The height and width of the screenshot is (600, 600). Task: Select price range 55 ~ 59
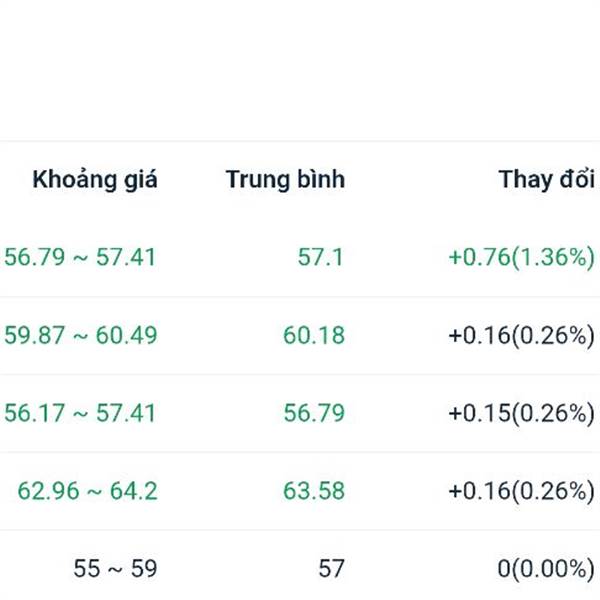[x=115, y=569]
